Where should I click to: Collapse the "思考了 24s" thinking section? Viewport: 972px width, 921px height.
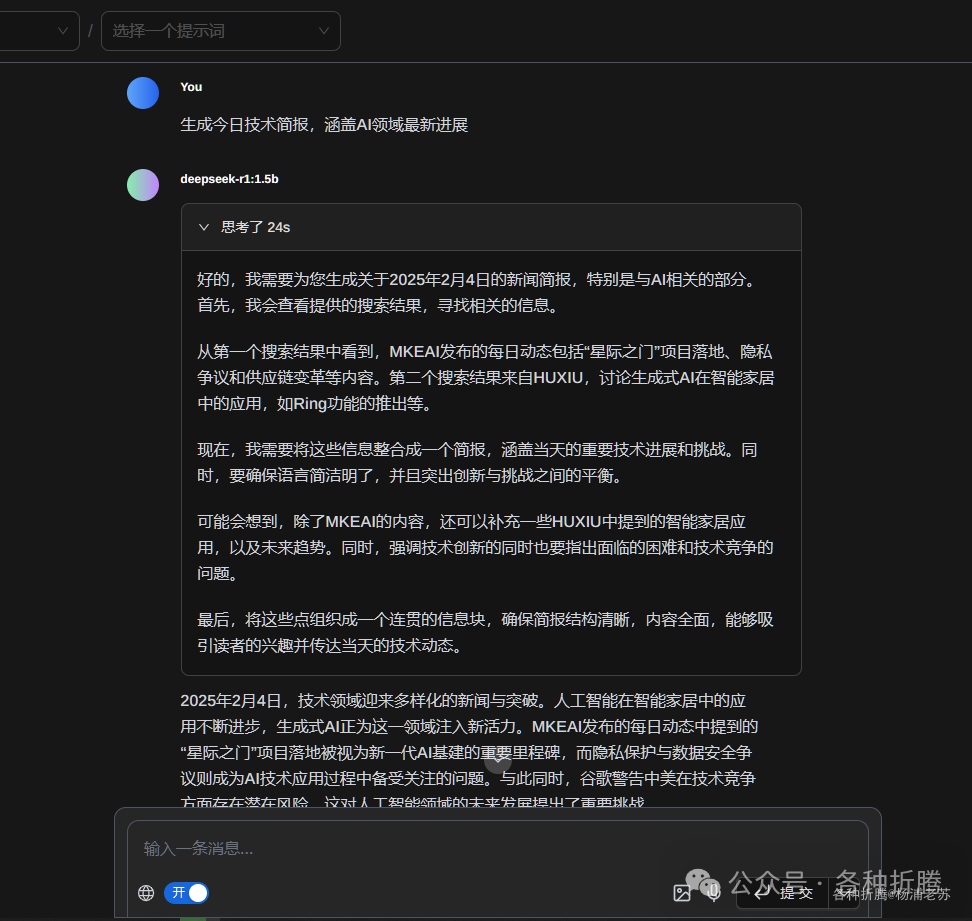(x=204, y=227)
